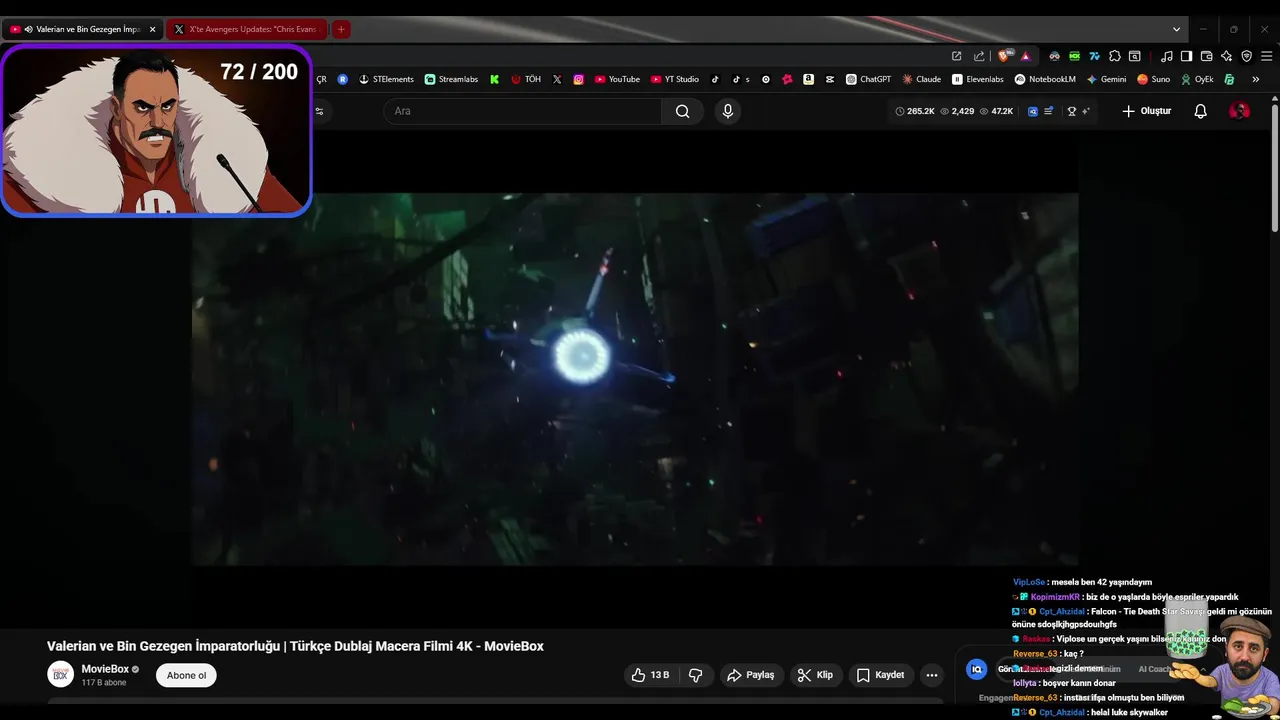Open more actions three-dot menu
This screenshot has height=720, width=1280.
[x=932, y=675]
